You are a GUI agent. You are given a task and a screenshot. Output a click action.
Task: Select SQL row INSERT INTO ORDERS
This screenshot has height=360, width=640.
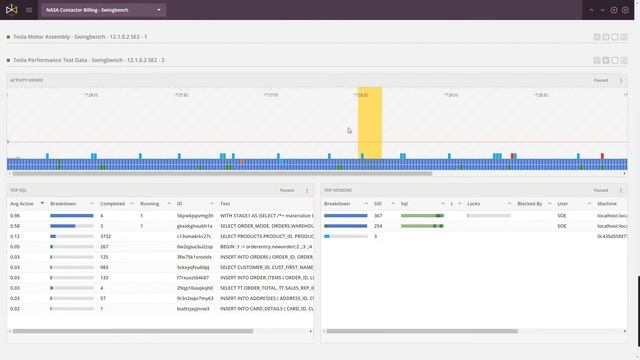point(160,257)
